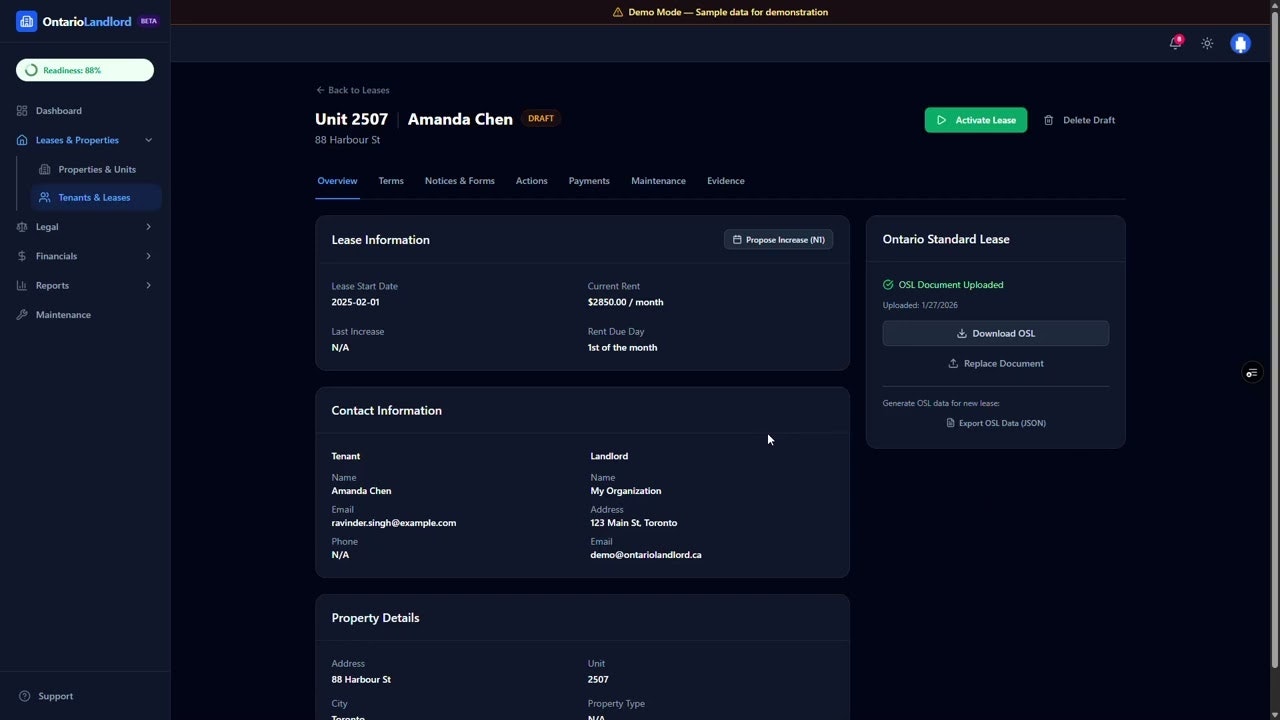Viewport: 1280px width, 720px height.
Task: Click the Delete Draft trash icon
Action: [x=1048, y=120]
